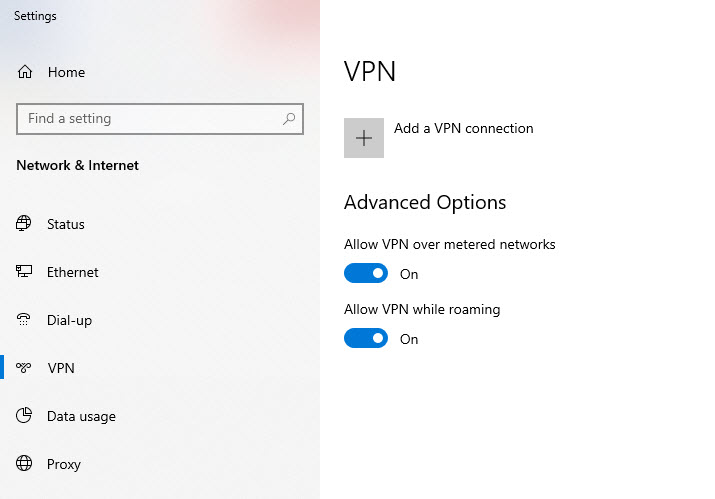715x499 pixels.
Task: Go to the Ethernet section
Action: tap(72, 272)
